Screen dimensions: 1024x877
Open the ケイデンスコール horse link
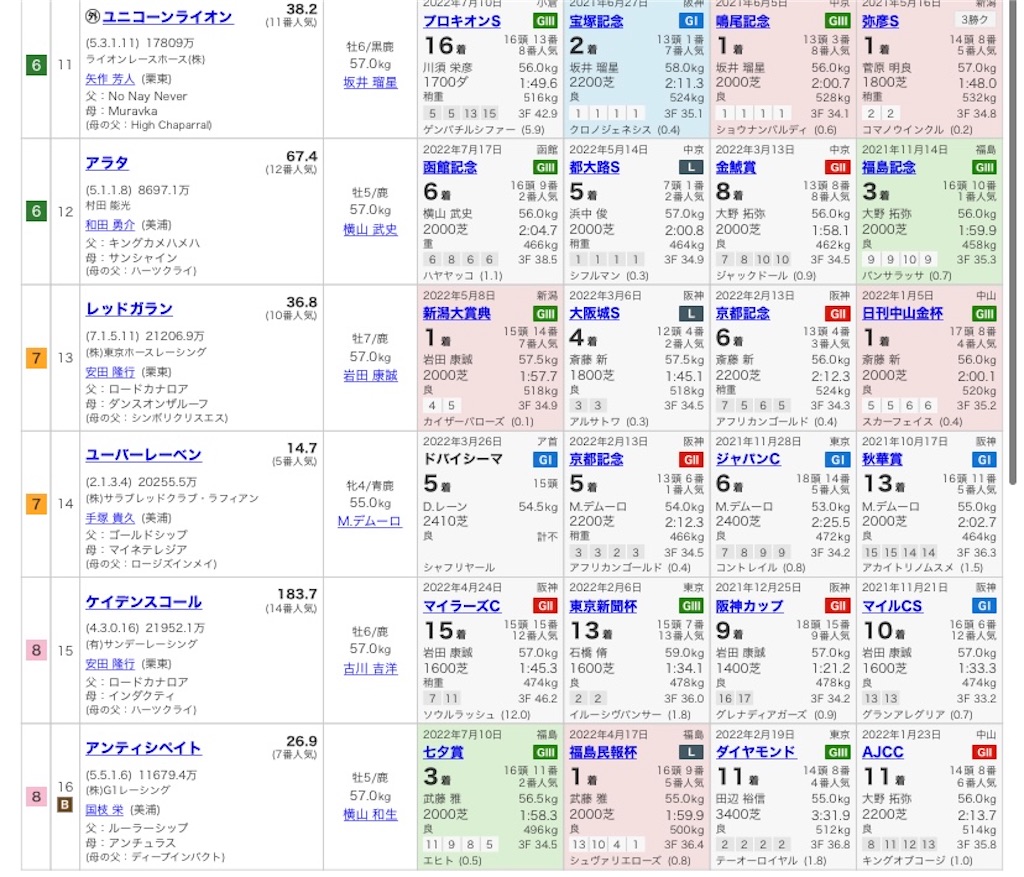(144, 602)
